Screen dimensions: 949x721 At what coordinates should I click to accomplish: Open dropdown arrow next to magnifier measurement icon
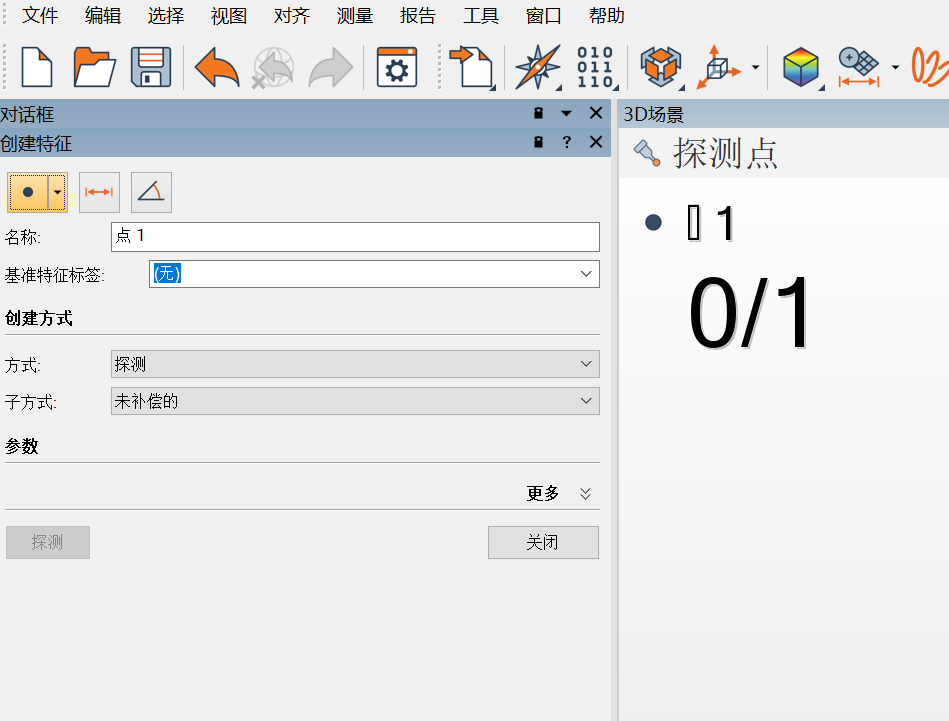coord(895,67)
